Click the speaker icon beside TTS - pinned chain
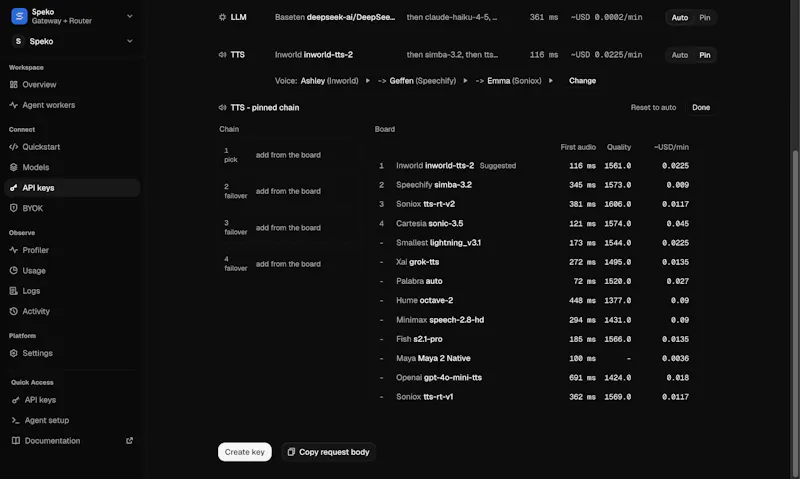The width and height of the screenshot is (800, 479). click(x=222, y=108)
